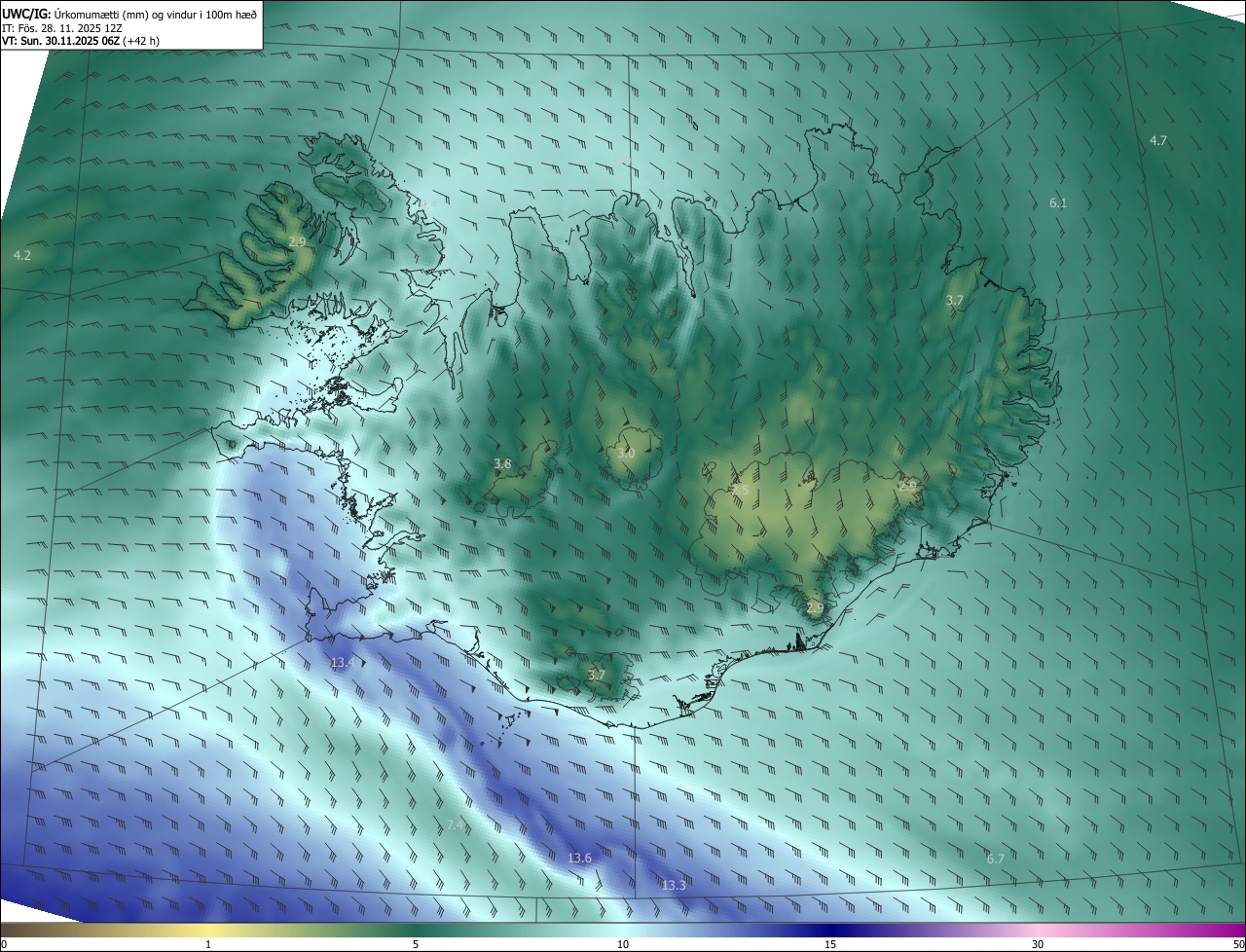Select the '1' label on the color scale

click(x=208, y=944)
